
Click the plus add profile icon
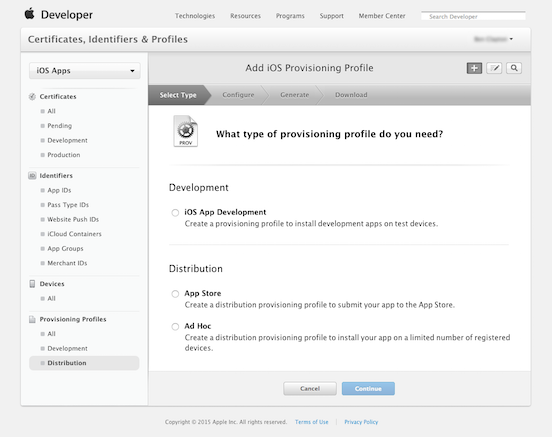coord(474,68)
